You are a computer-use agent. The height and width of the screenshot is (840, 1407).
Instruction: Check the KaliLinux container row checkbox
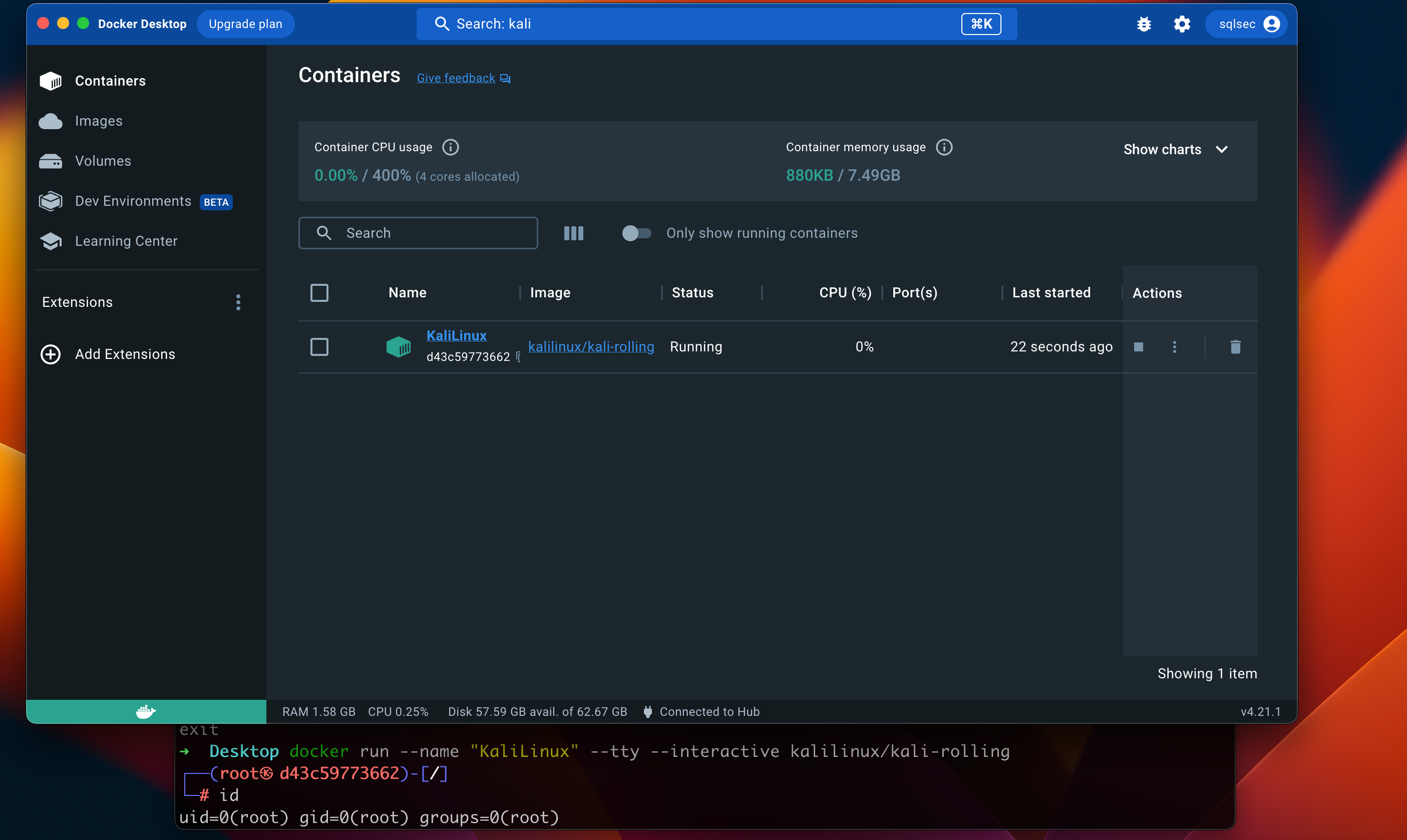point(319,347)
